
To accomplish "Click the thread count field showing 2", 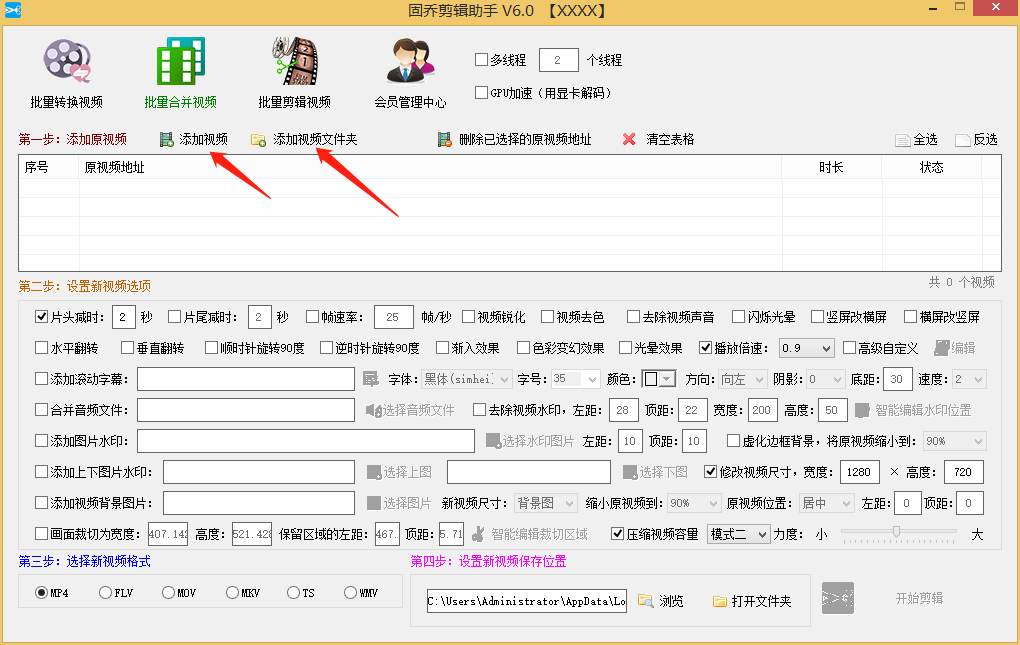I will pos(559,60).
